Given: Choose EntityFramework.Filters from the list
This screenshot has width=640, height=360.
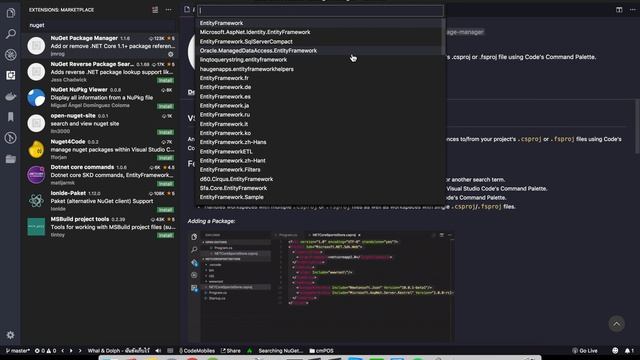Looking at the screenshot, I should click(x=319, y=170).
